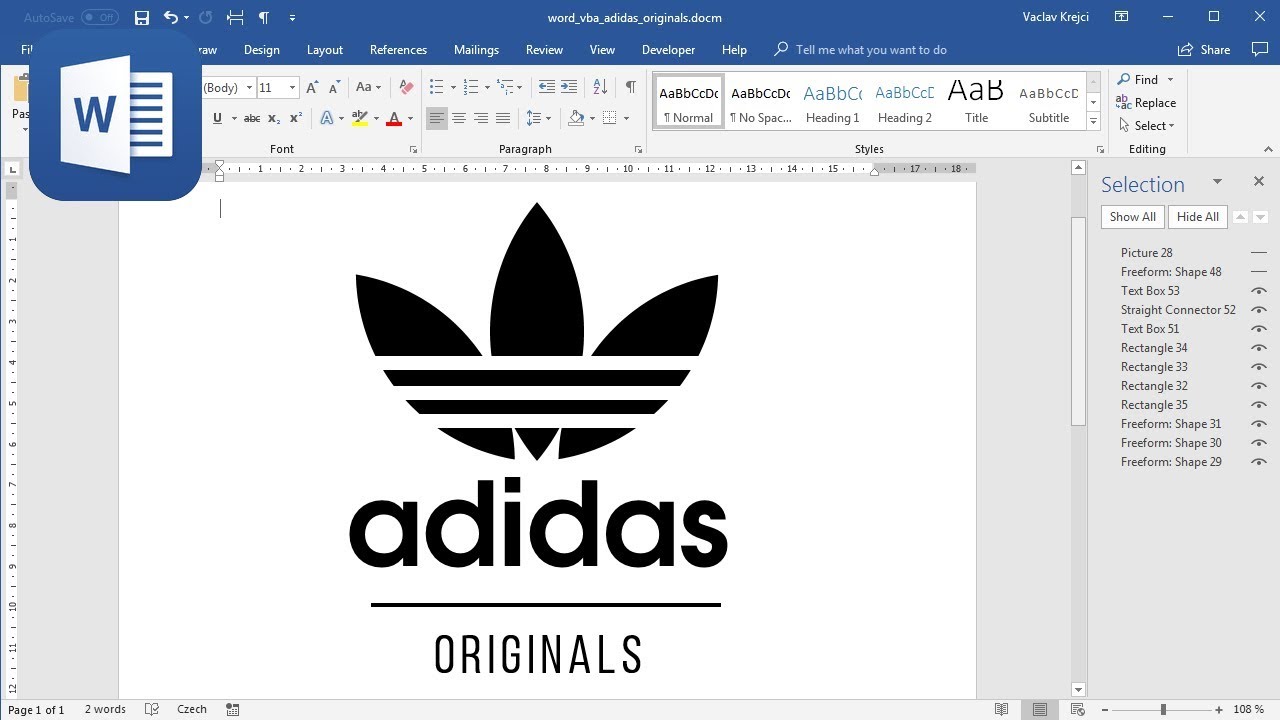Save the document with the floppy disk icon

click(142, 18)
